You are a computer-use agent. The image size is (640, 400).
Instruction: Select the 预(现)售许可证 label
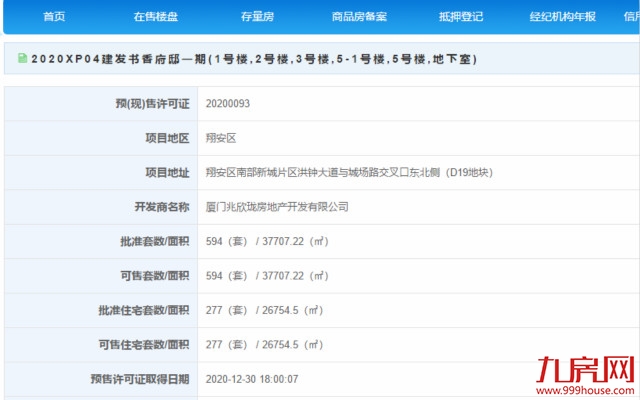click(152, 104)
